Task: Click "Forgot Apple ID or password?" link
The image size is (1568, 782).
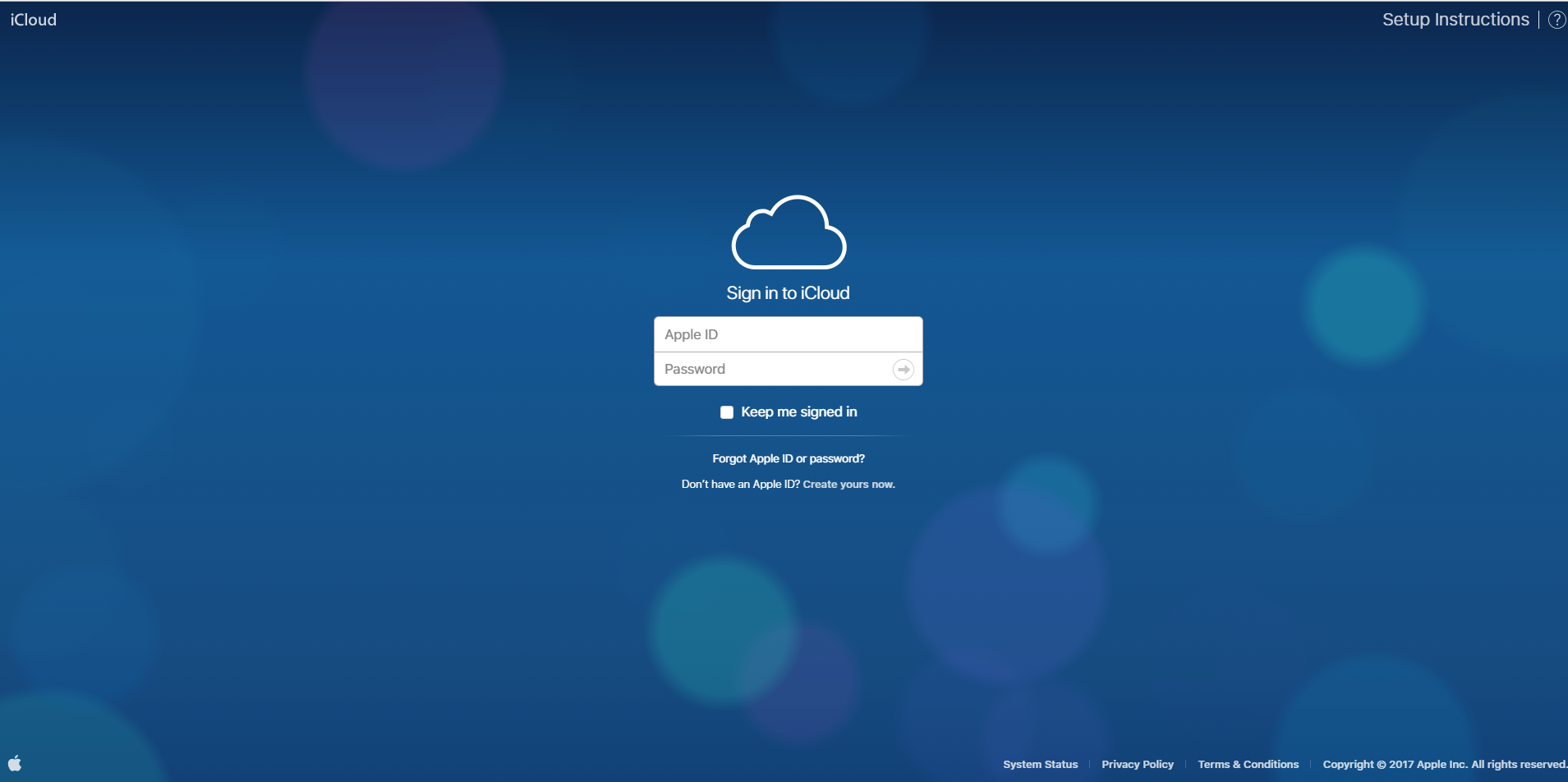Action: point(788,459)
